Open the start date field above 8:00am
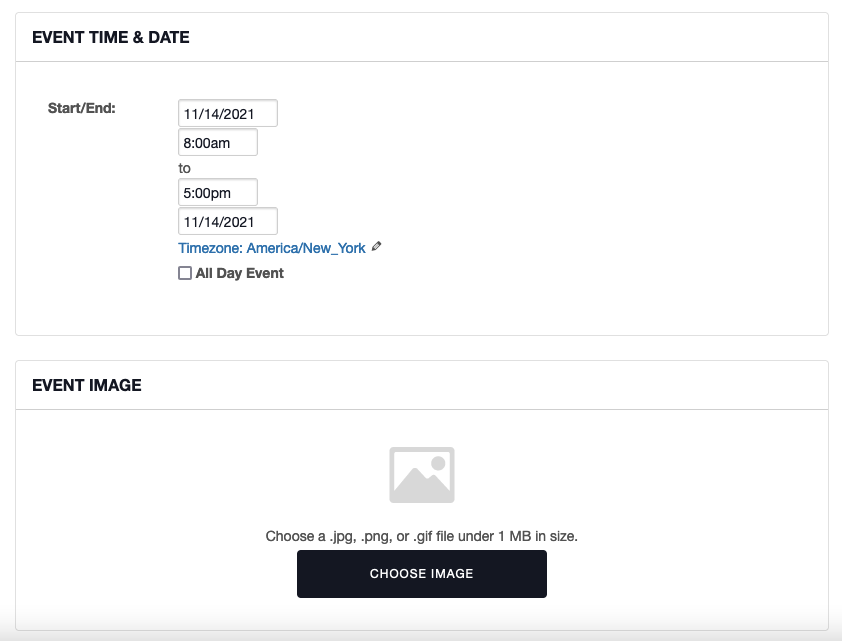The height and width of the screenshot is (641, 842). click(228, 113)
